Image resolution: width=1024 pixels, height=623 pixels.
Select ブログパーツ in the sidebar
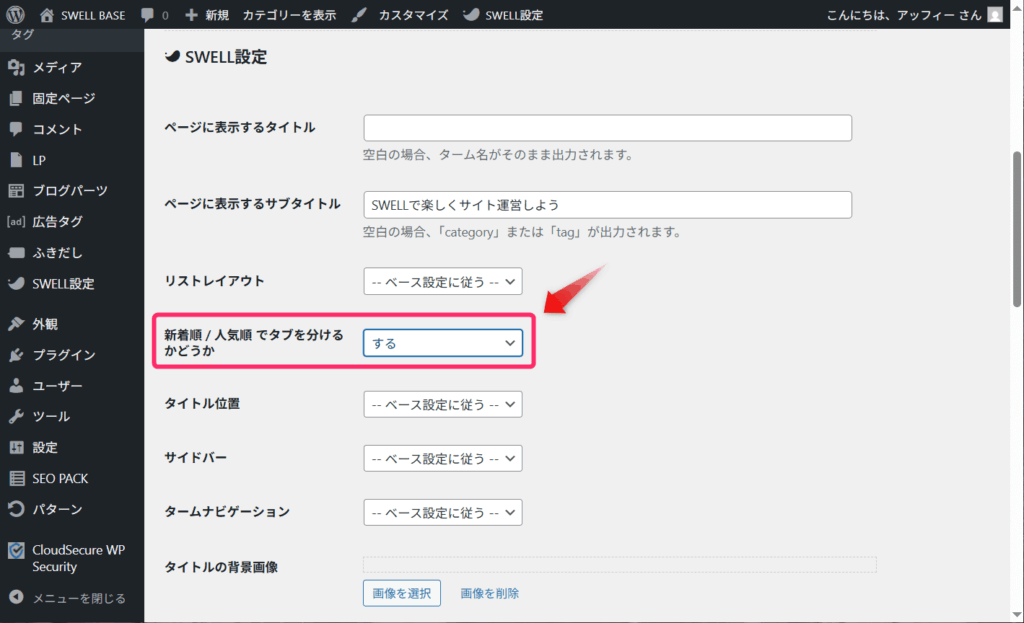pyautogui.click(x=70, y=191)
